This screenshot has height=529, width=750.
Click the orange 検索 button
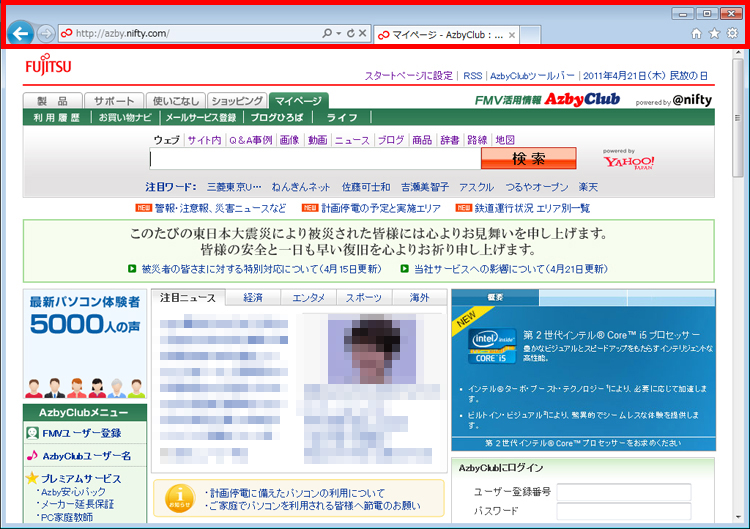pos(529,159)
